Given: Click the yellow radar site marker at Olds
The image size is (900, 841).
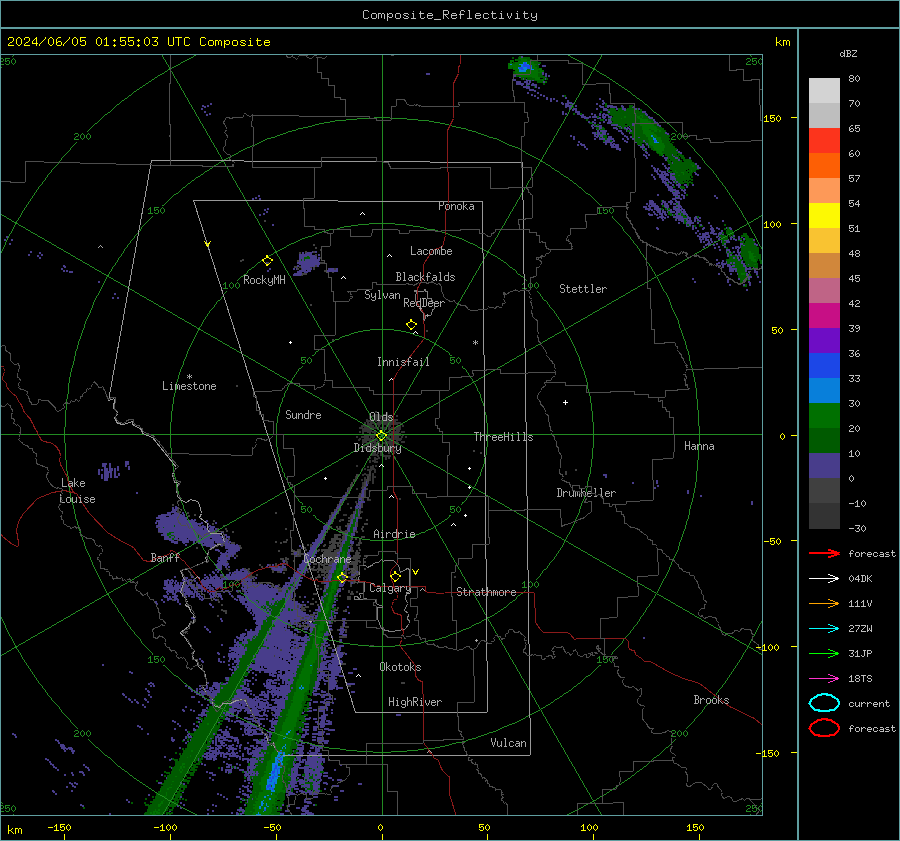Looking at the screenshot, I should point(381,435).
